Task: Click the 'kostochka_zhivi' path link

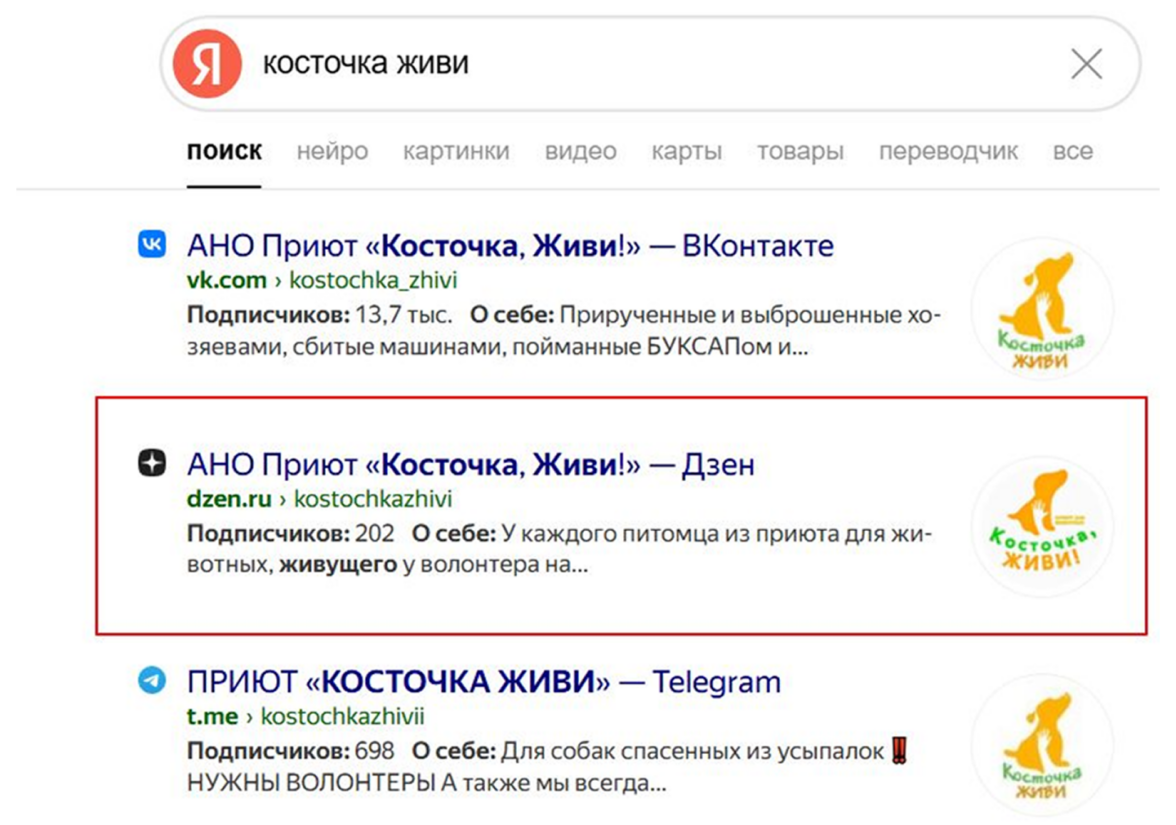Action: tap(373, 280)
